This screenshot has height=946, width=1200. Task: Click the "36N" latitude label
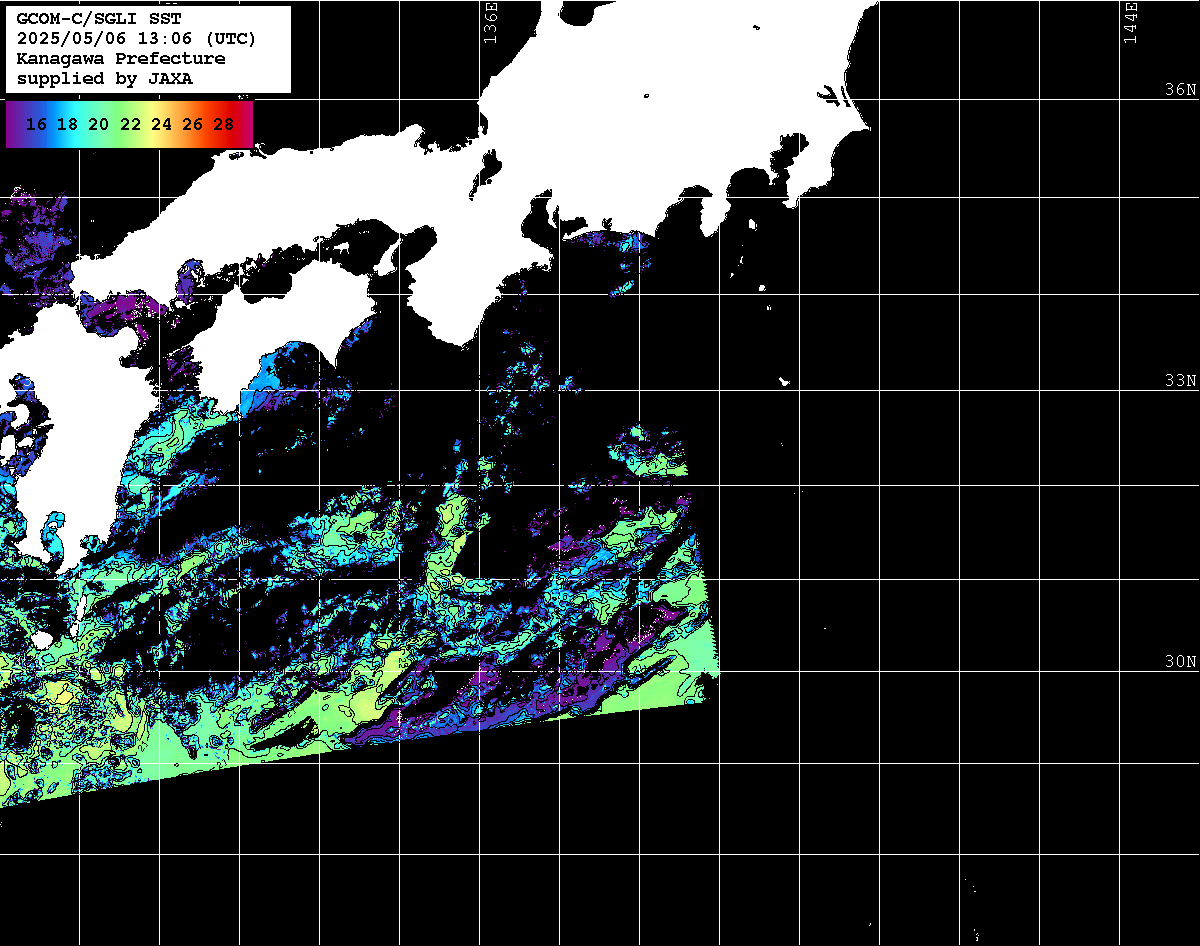point(1181,90)
